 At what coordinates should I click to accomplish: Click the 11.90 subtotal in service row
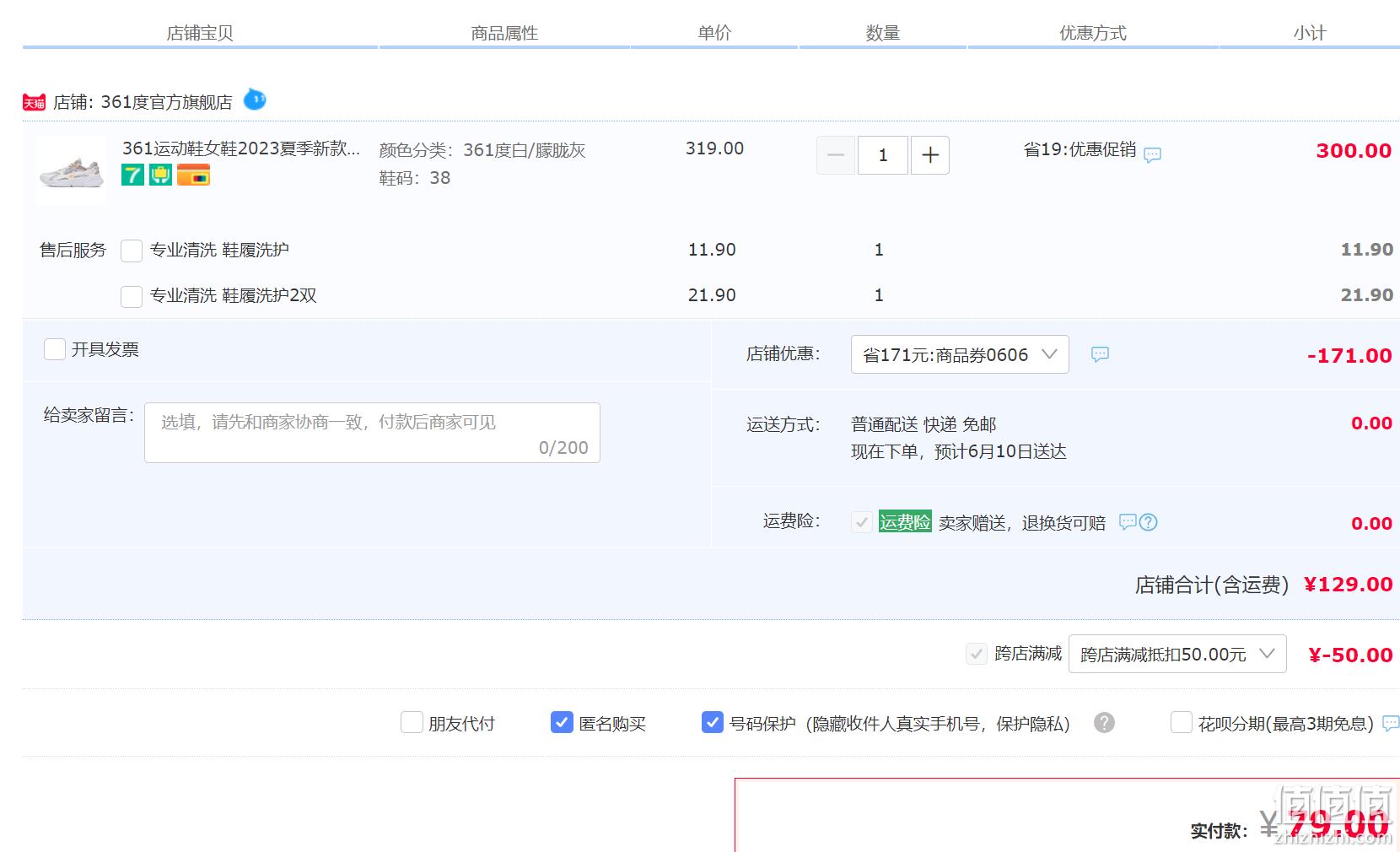click(x=1367, y=250)
